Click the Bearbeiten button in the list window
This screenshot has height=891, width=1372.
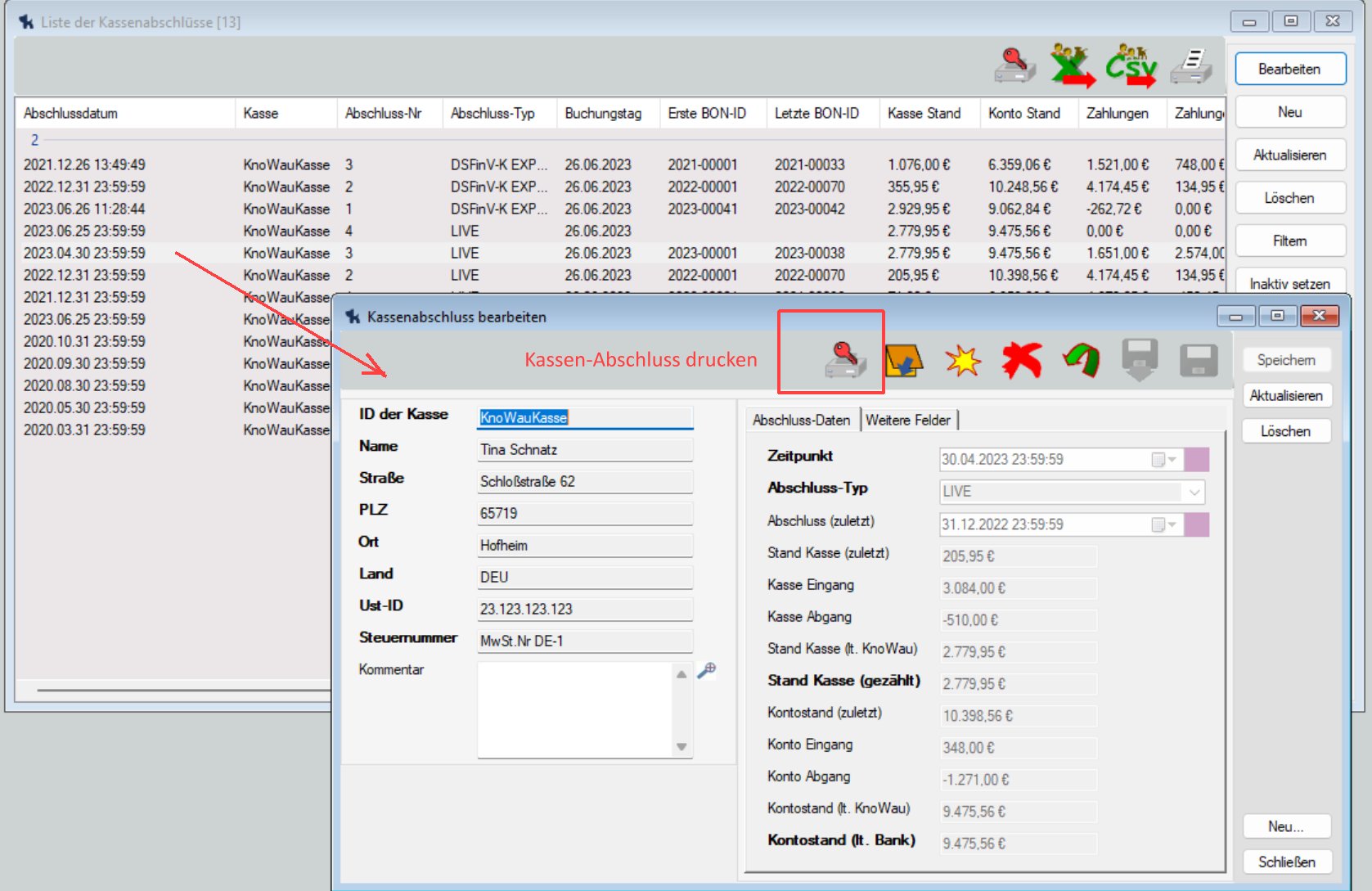1289,70
